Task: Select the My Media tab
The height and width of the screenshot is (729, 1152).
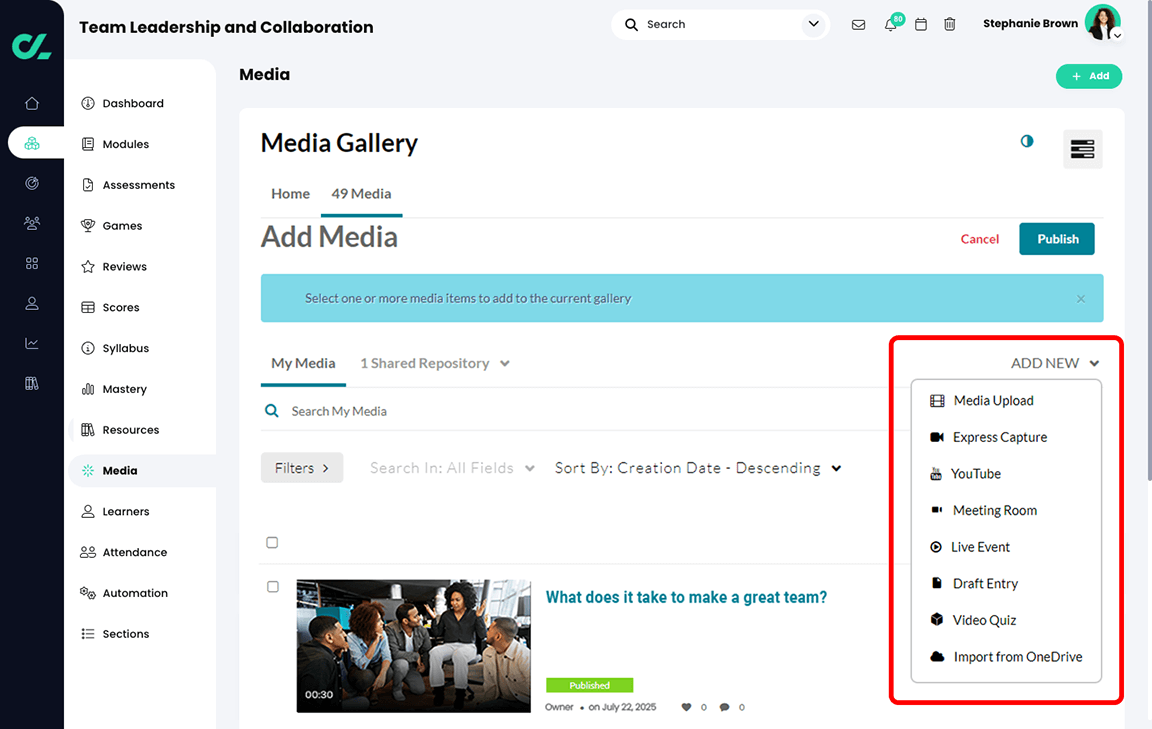Action: tap(303, 363)
